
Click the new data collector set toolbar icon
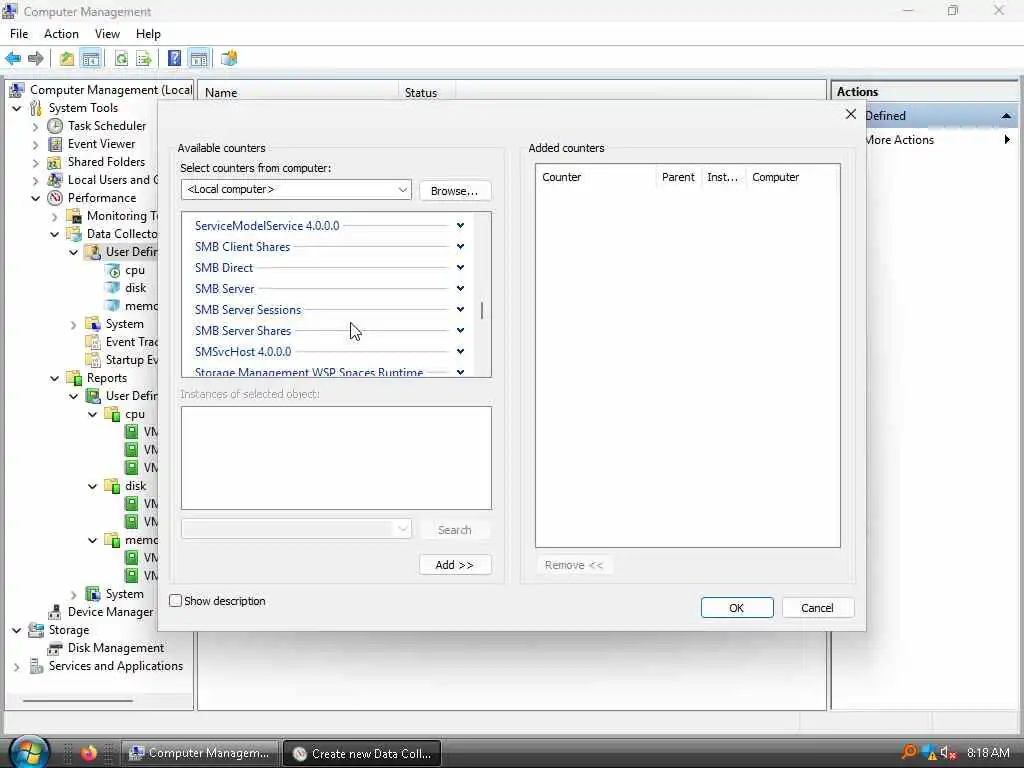229,59
